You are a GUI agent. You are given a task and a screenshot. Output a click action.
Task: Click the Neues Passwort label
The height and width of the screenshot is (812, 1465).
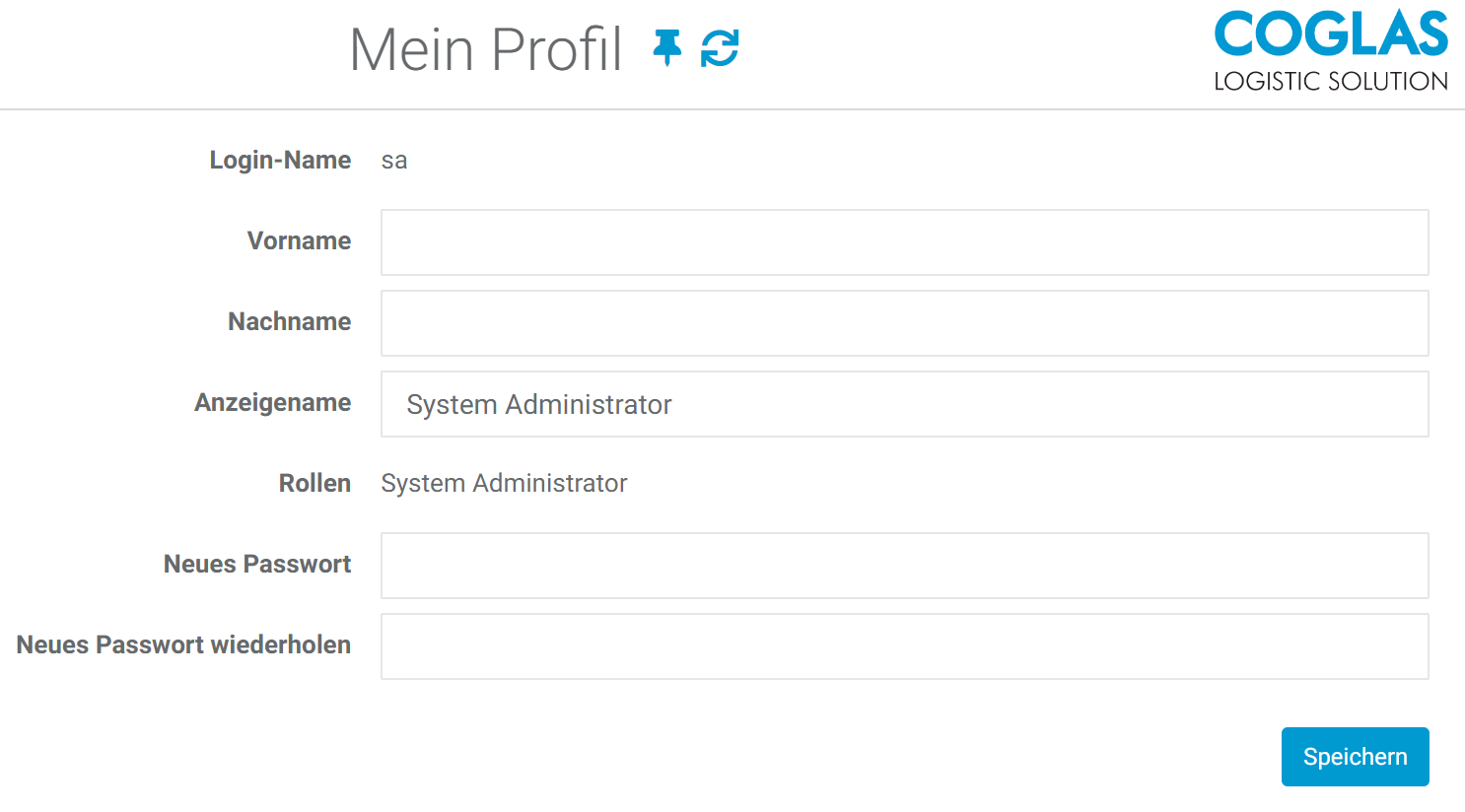[257, 564]
